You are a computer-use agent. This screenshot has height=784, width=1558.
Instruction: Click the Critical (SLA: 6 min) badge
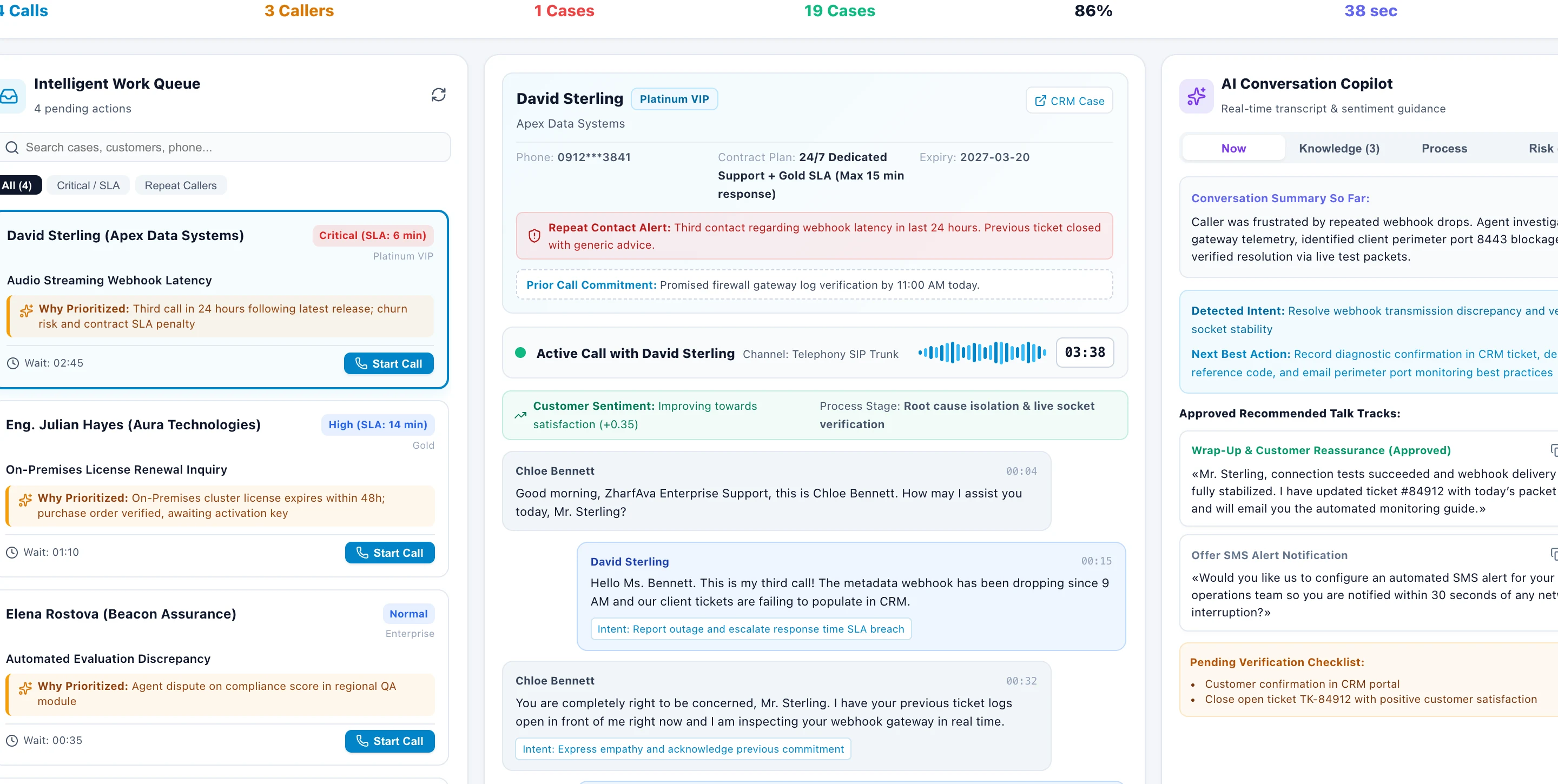pos(373,235)
